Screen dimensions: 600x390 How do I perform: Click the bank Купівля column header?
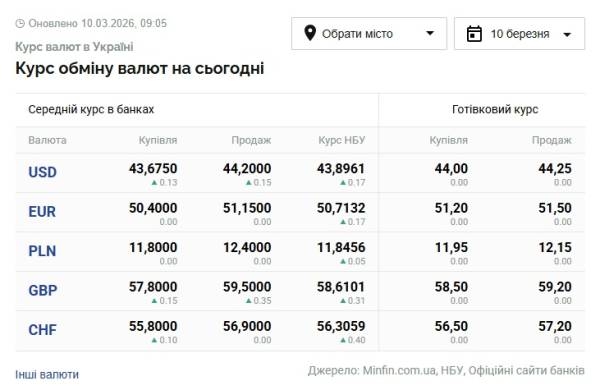click(x=158, y=140)
